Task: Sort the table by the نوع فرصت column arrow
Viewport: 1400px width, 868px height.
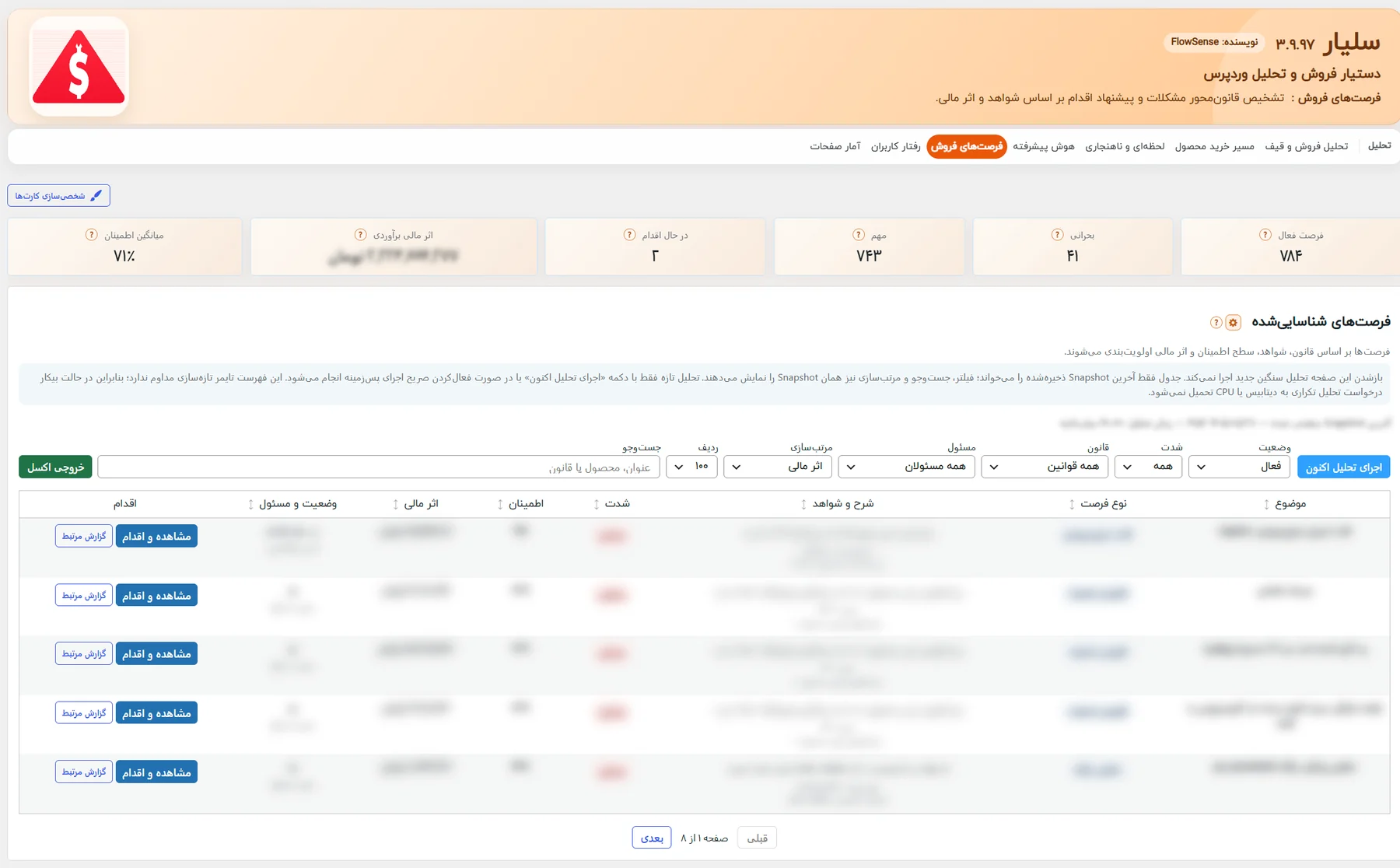Action: 1072,504
